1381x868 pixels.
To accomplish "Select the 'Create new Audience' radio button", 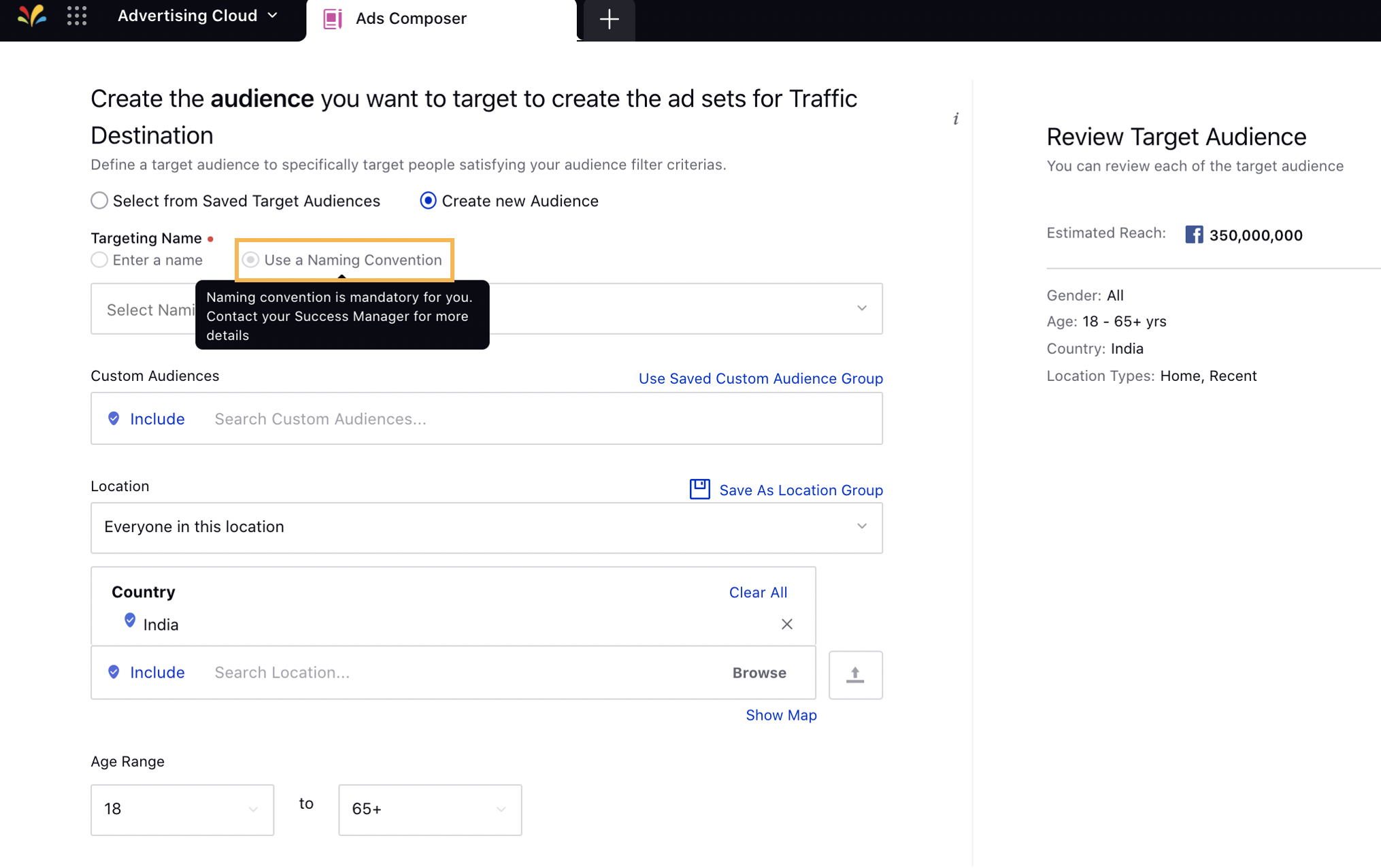I will [x=428, y=200].
